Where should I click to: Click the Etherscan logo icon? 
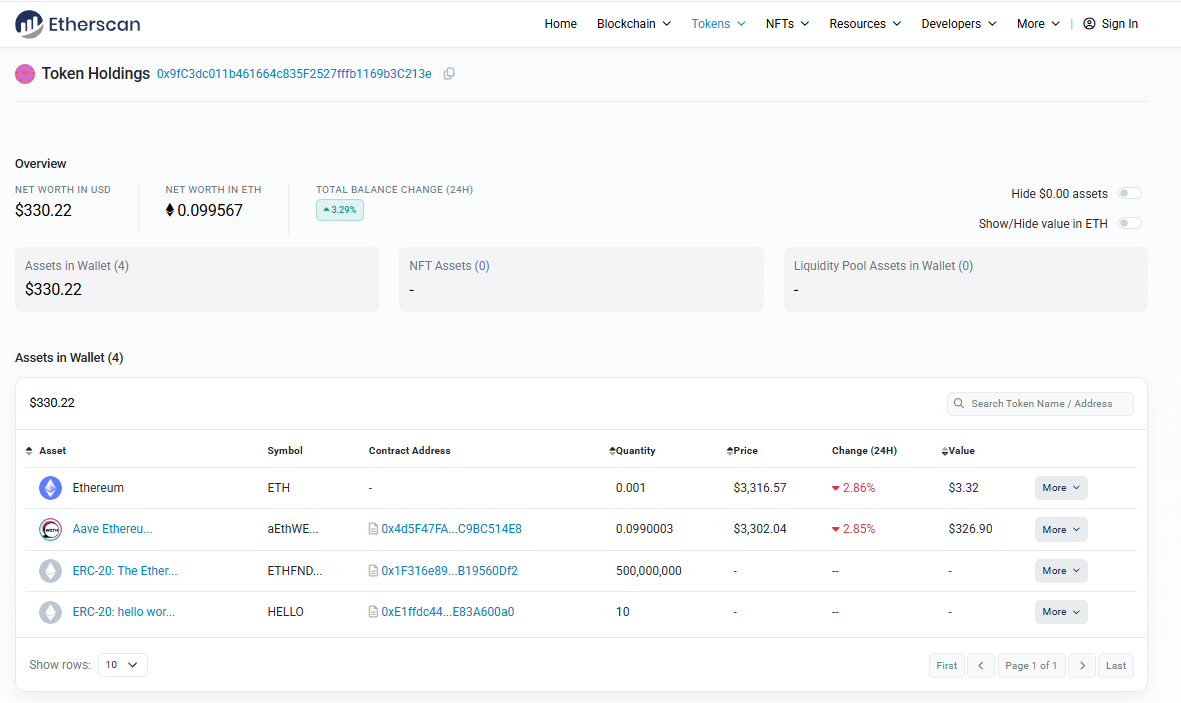click(x=29, y=24)
